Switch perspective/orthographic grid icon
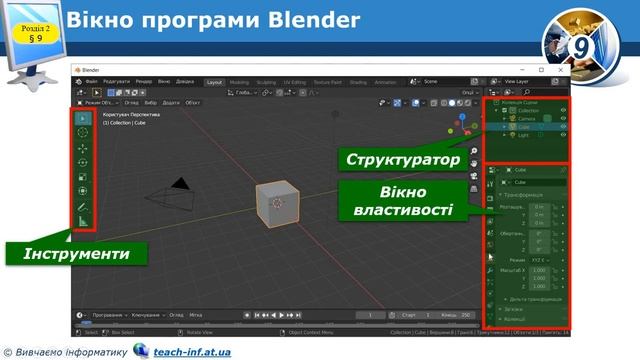The width and height of the screenshot is (640, 360). (474, 189)
